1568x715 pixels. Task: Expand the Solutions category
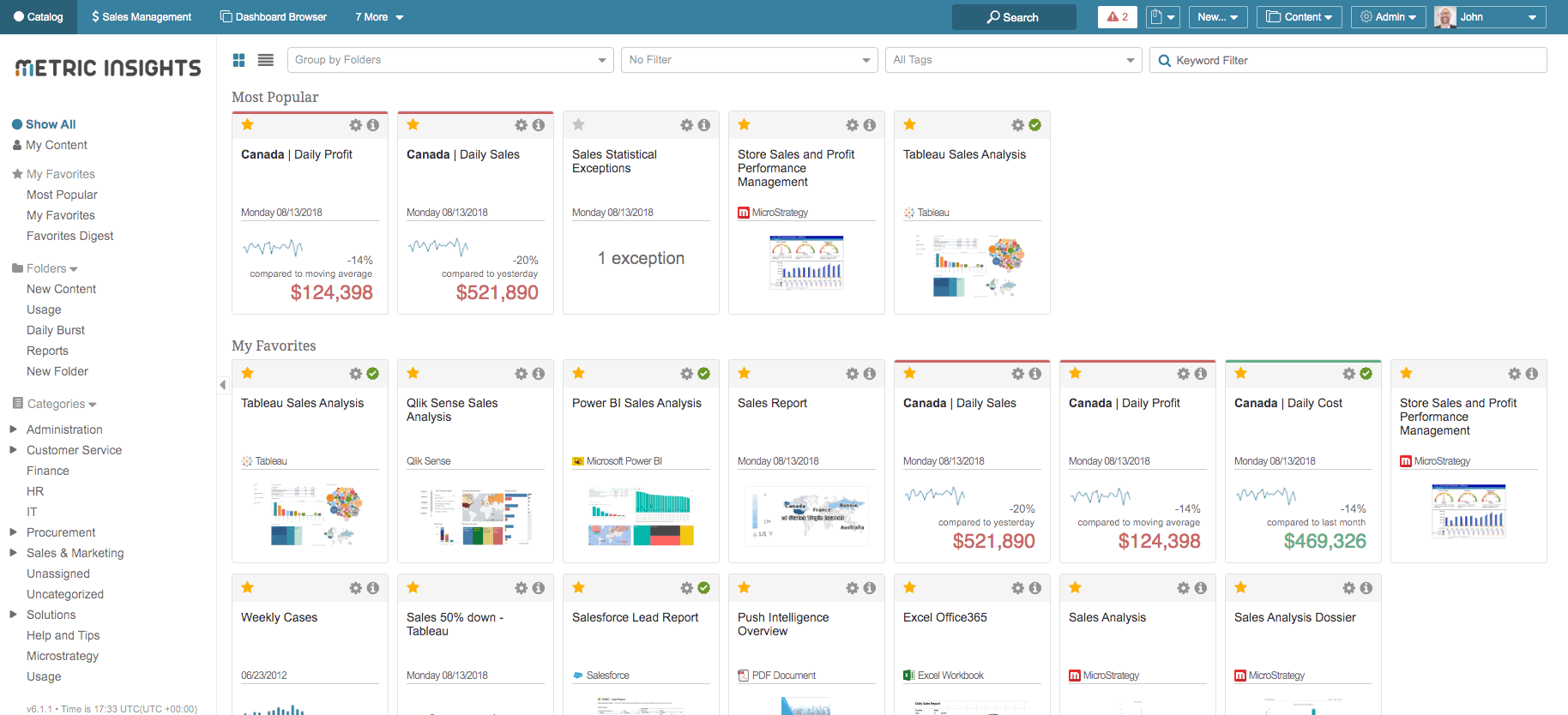tap(13, 614)
